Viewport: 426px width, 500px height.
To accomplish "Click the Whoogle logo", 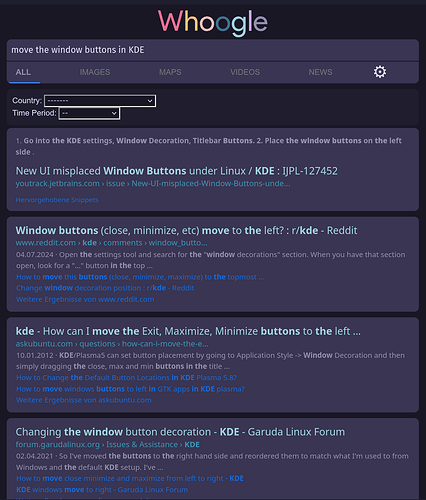I will click(x=213, y=22).
